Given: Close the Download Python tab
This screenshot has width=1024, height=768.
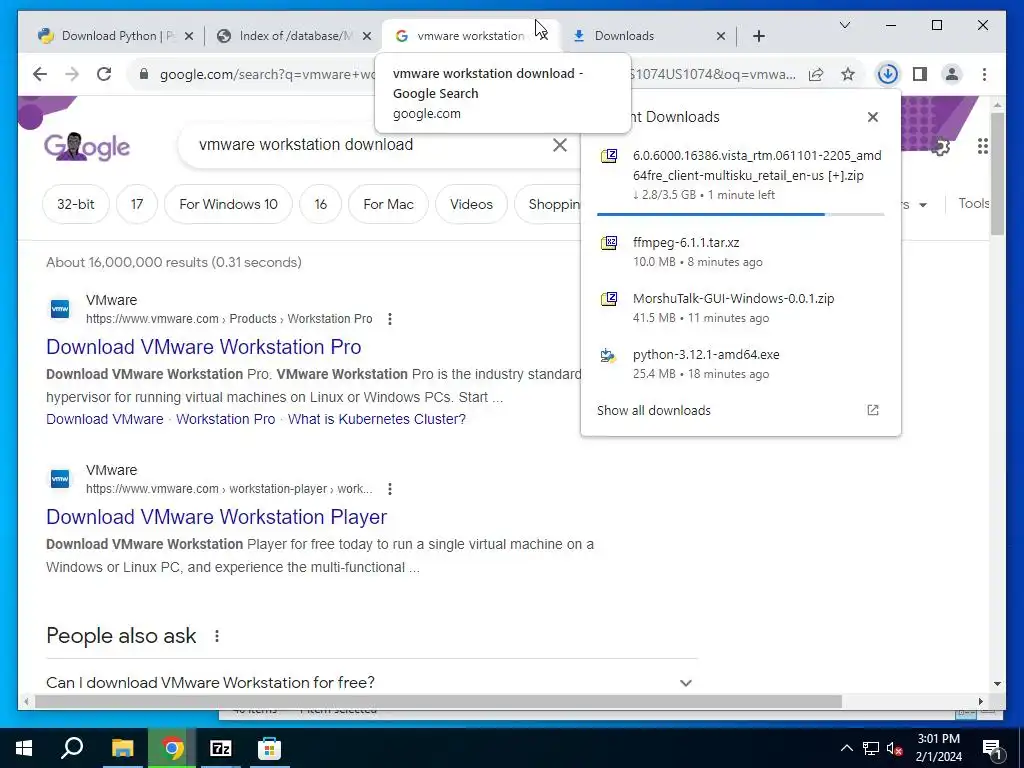Looking at the screenshot, I should (189, 37).
